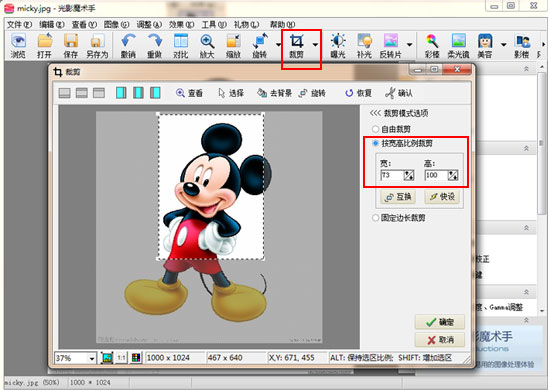Open dropdown arrow next to 反转片

409,45
